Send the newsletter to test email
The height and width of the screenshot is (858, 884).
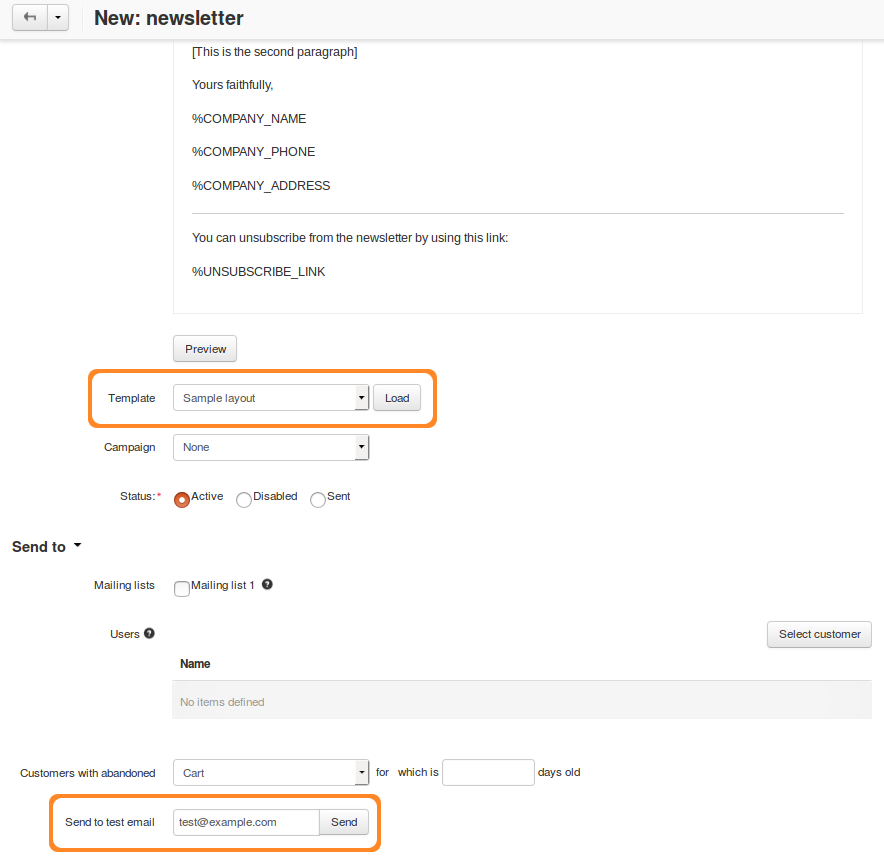coord(344,822)
